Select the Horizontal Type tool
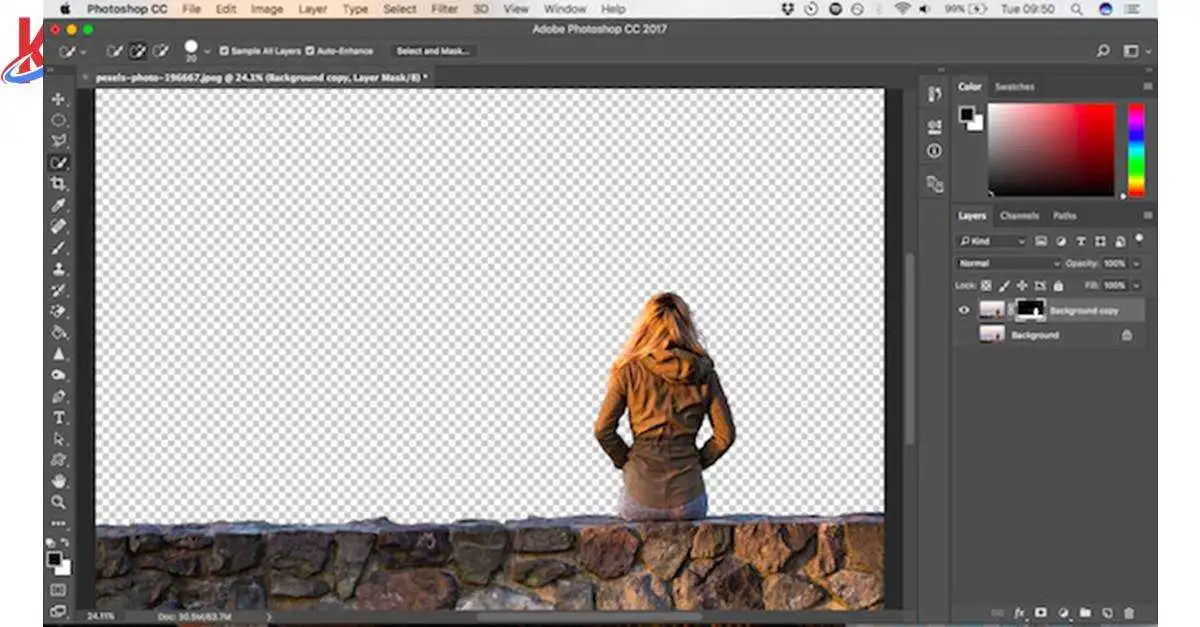 point(59,418)
